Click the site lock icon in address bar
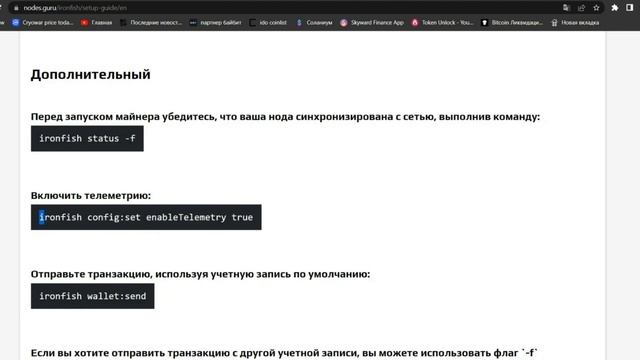Screen dimensions: 640x360 [x=16, y=8]
